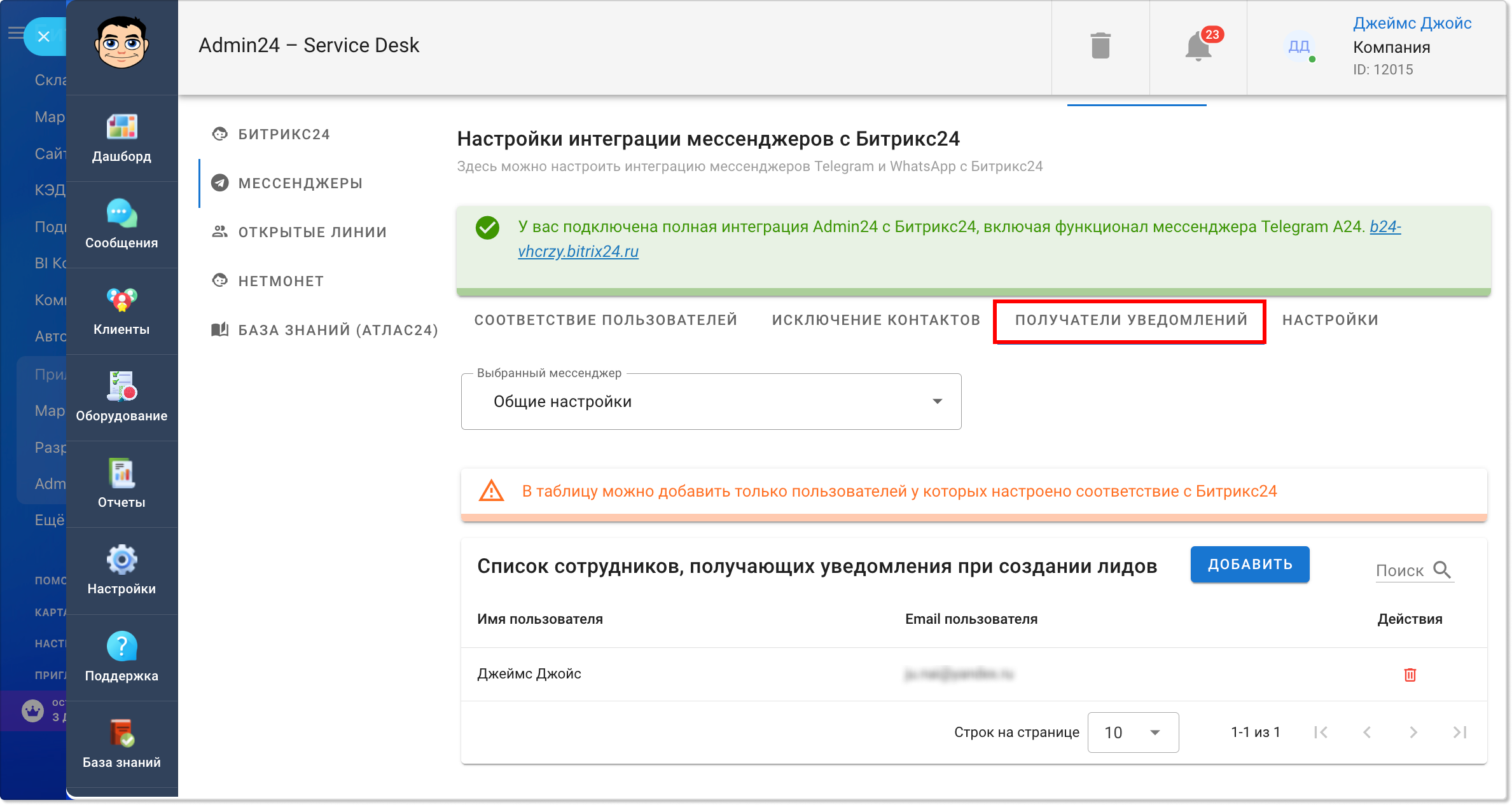Click the trash bin icon in header

click(1100, 46)
